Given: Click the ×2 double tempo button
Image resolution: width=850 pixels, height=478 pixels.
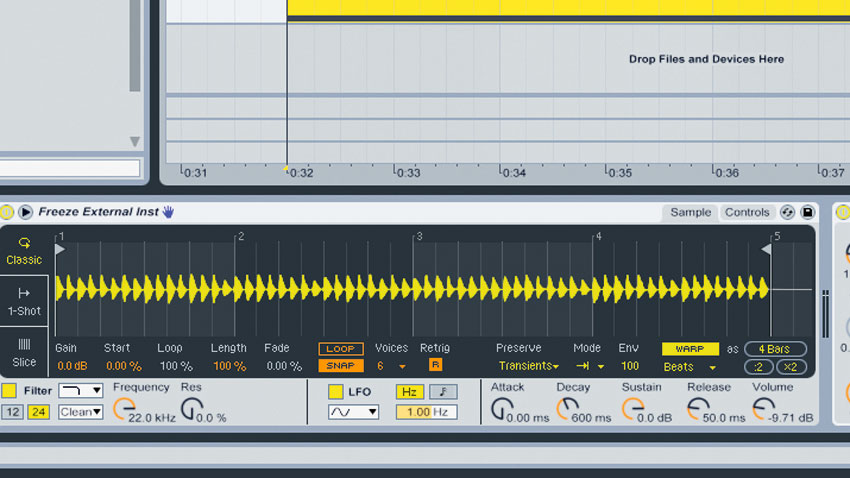Looking at the screenshot, I should [x=791, y=367].
